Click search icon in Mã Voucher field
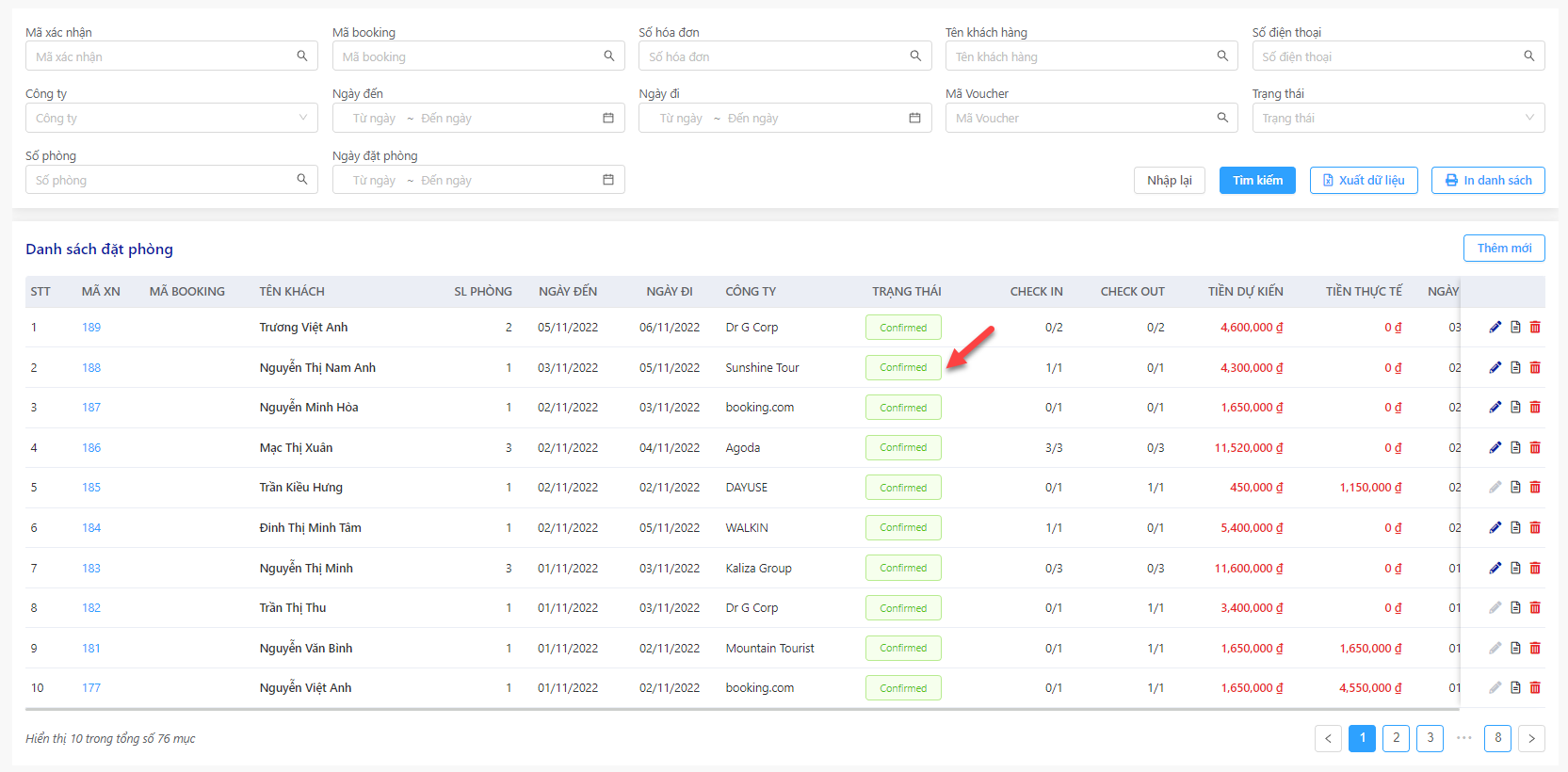This screenshot has height=772, width=1568. (1222, 118)
